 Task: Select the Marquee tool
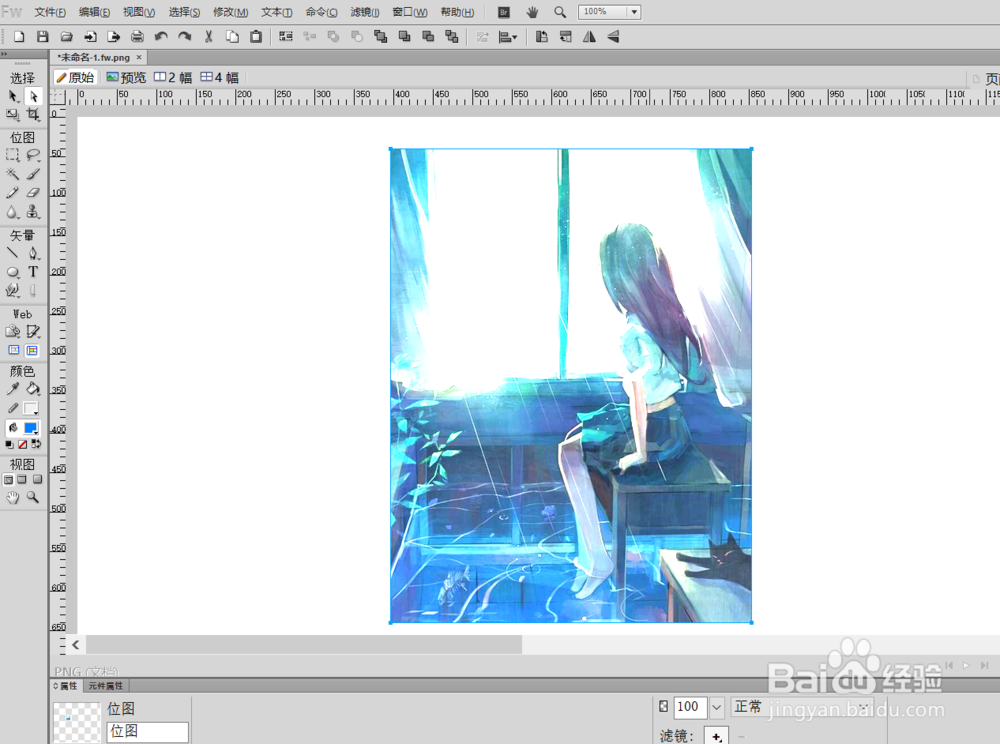pyautogui.click(x=13, y=155)
